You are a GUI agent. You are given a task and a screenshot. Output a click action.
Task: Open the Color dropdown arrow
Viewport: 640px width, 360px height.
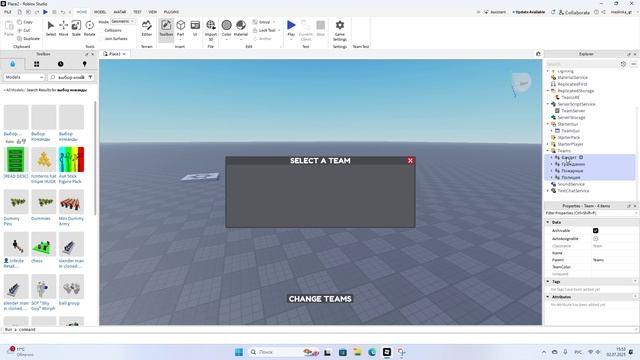(227, 39)
